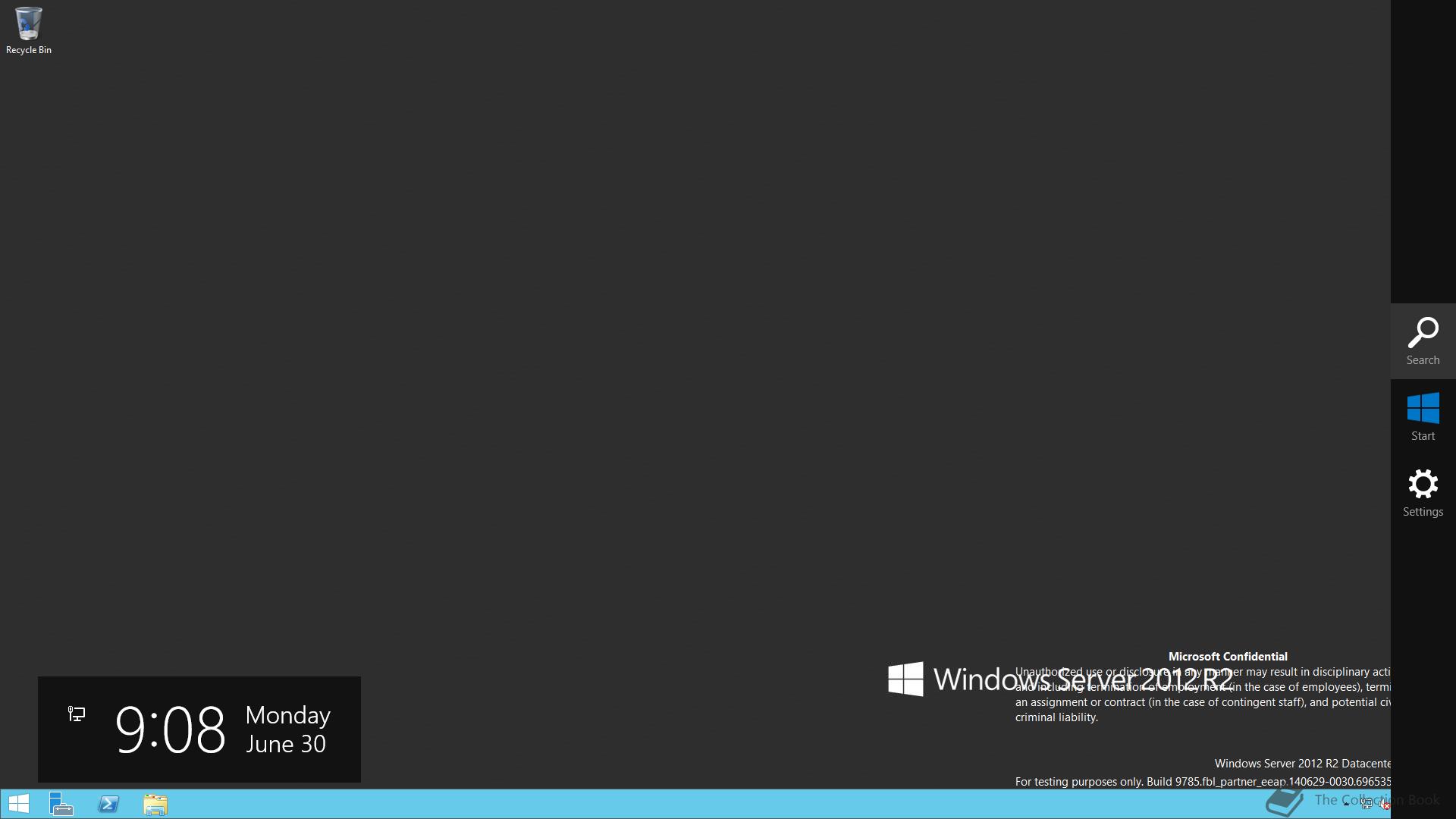
Task: Click the "Monday" day text in overlay
Action: click(288, 715)
